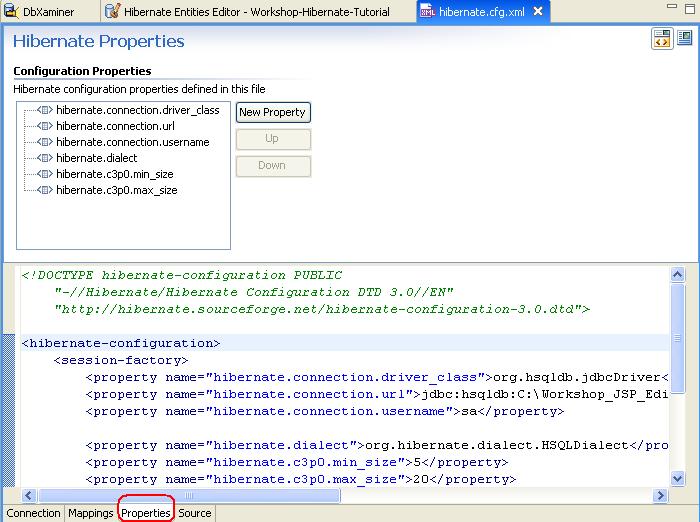
Task: Click the icon beside hibernate.connection.driver_class
Action: (x=45, y=110)
